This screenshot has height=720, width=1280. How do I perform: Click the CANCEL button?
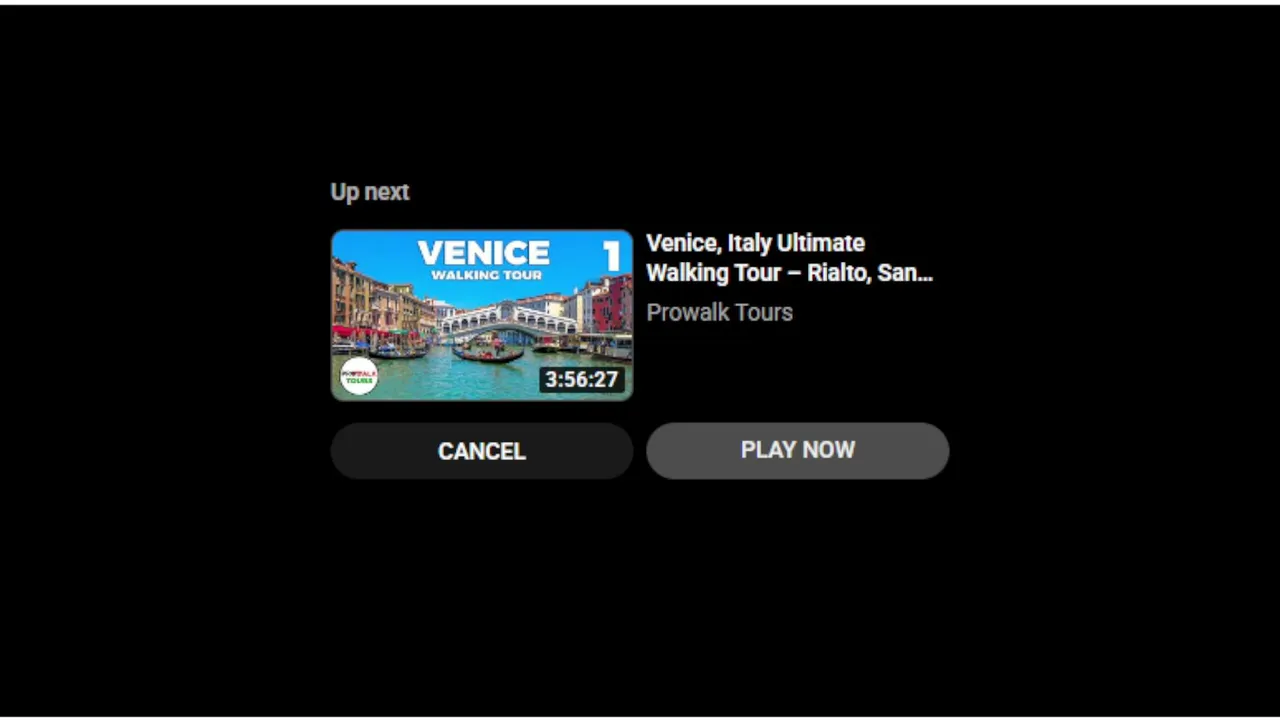(482, 451)
